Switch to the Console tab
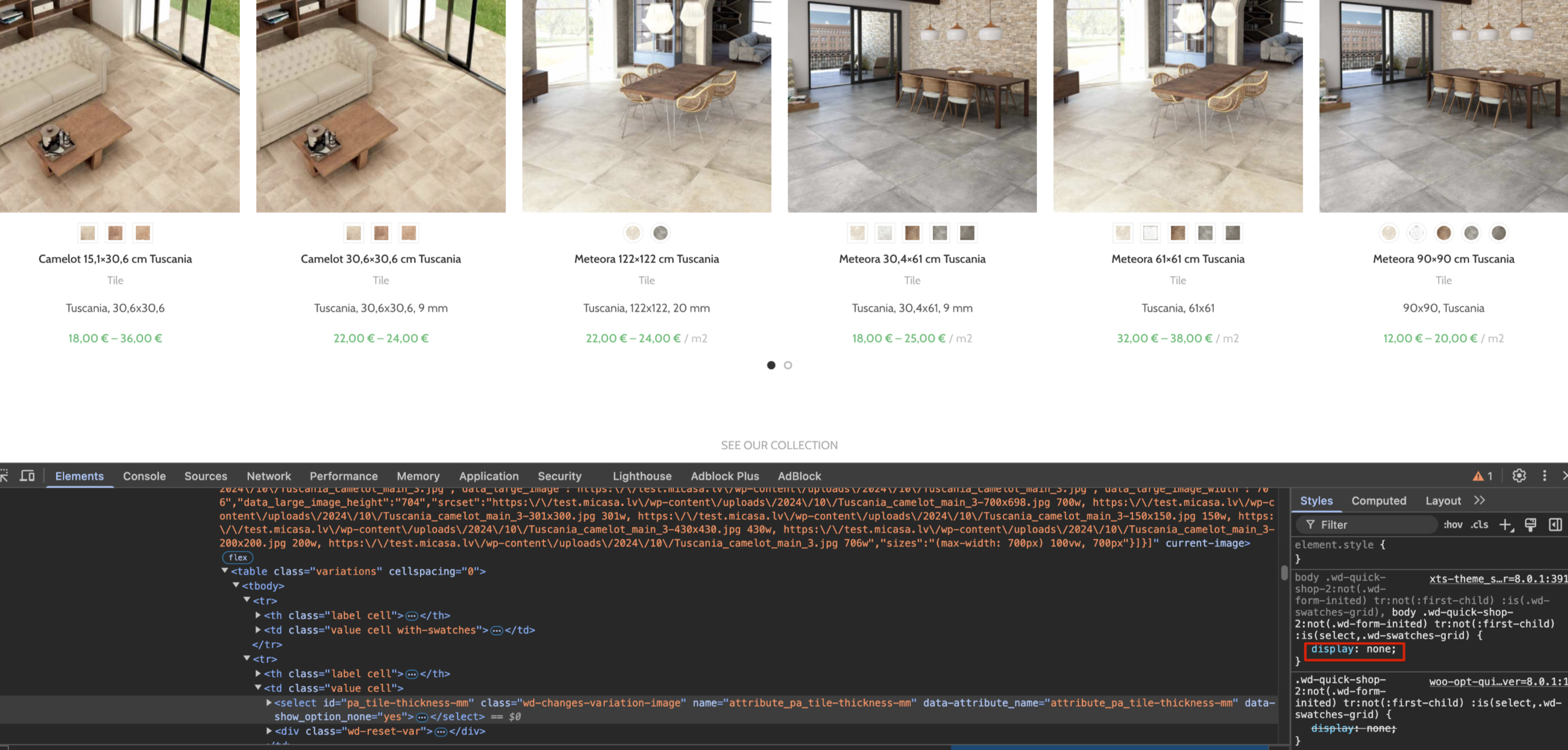1568x750 pixels. 144,476
